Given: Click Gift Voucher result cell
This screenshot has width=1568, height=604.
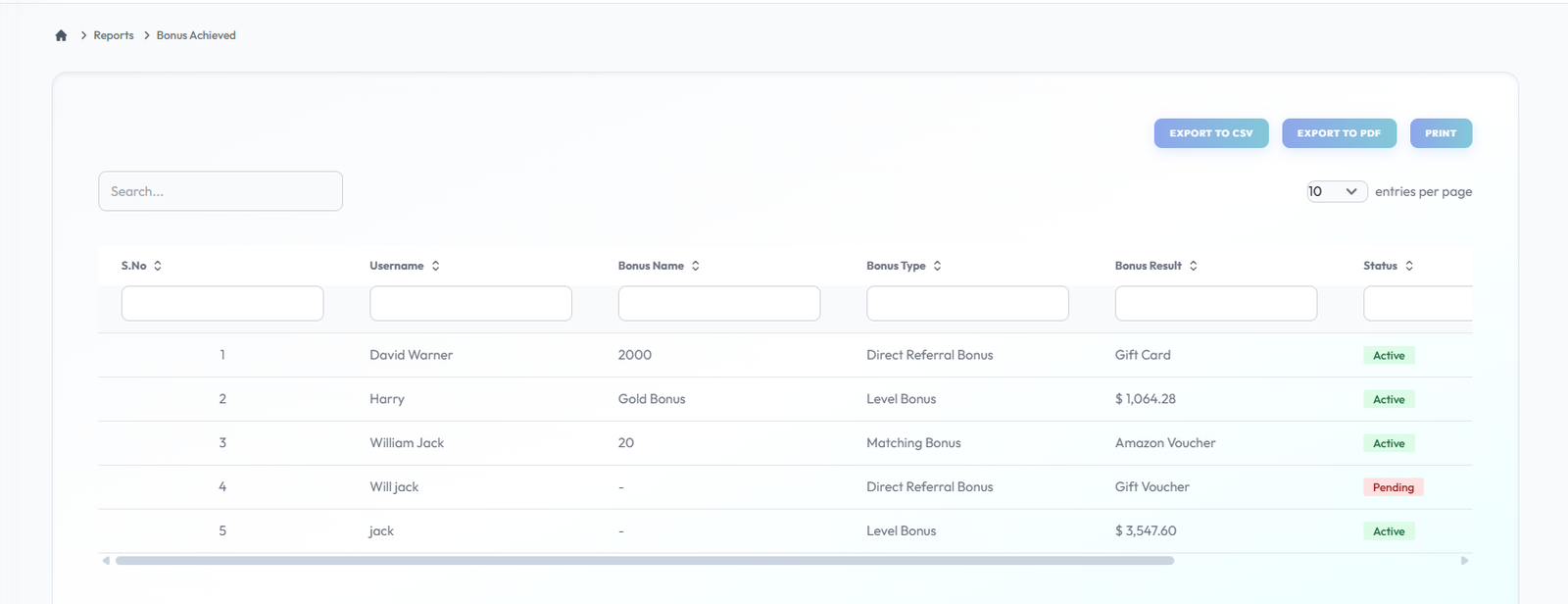Looking at the screenshot, I should point(1152,487).
